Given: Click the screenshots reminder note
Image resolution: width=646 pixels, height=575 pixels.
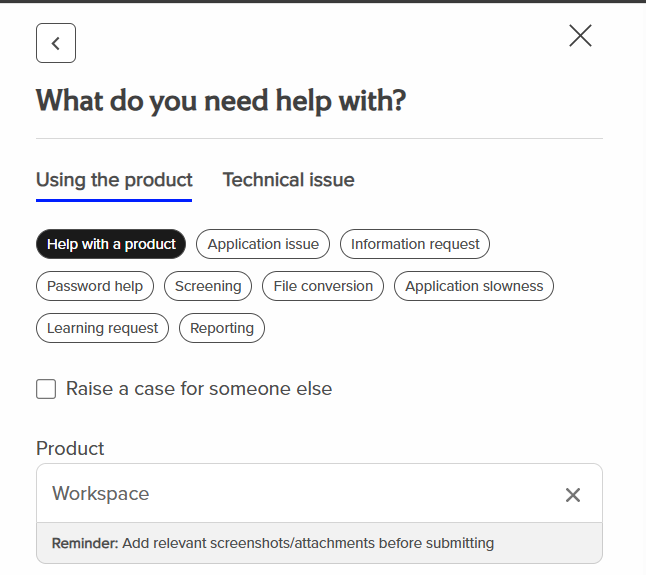Looking at the screenshot, I should (273, 544).
